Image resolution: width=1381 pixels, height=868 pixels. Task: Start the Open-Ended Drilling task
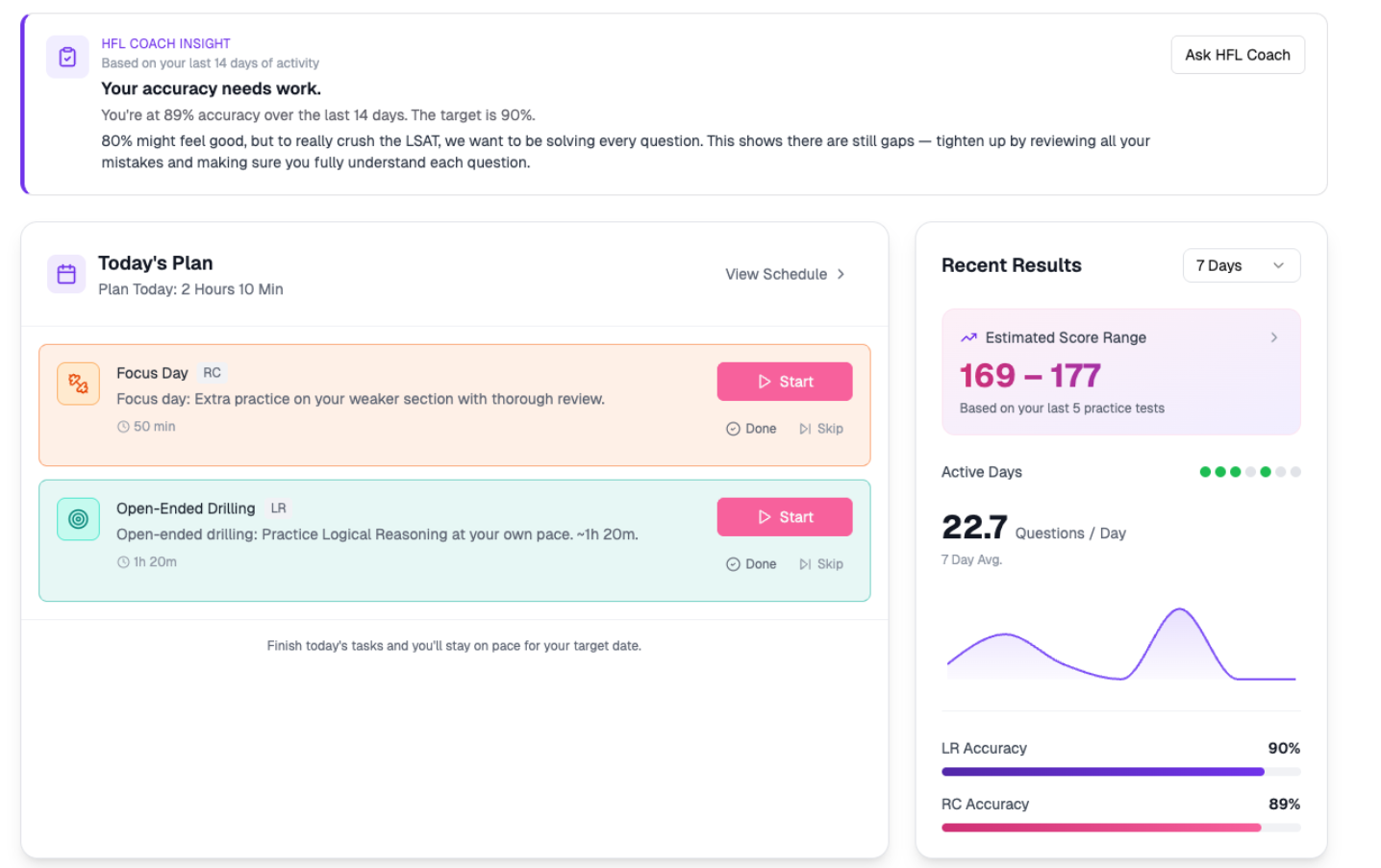tap(785, 517)
